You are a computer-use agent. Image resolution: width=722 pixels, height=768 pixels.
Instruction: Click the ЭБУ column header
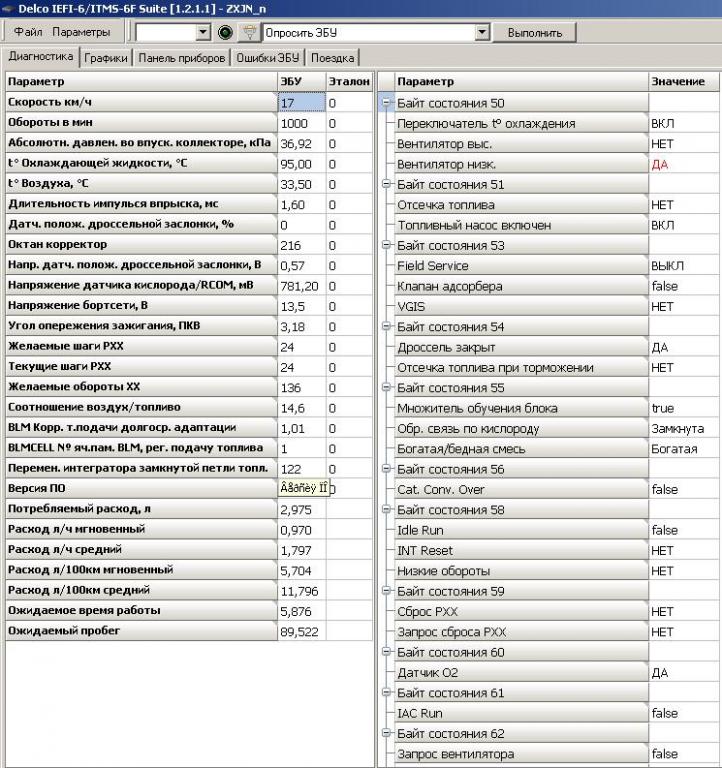coord(301,81)
